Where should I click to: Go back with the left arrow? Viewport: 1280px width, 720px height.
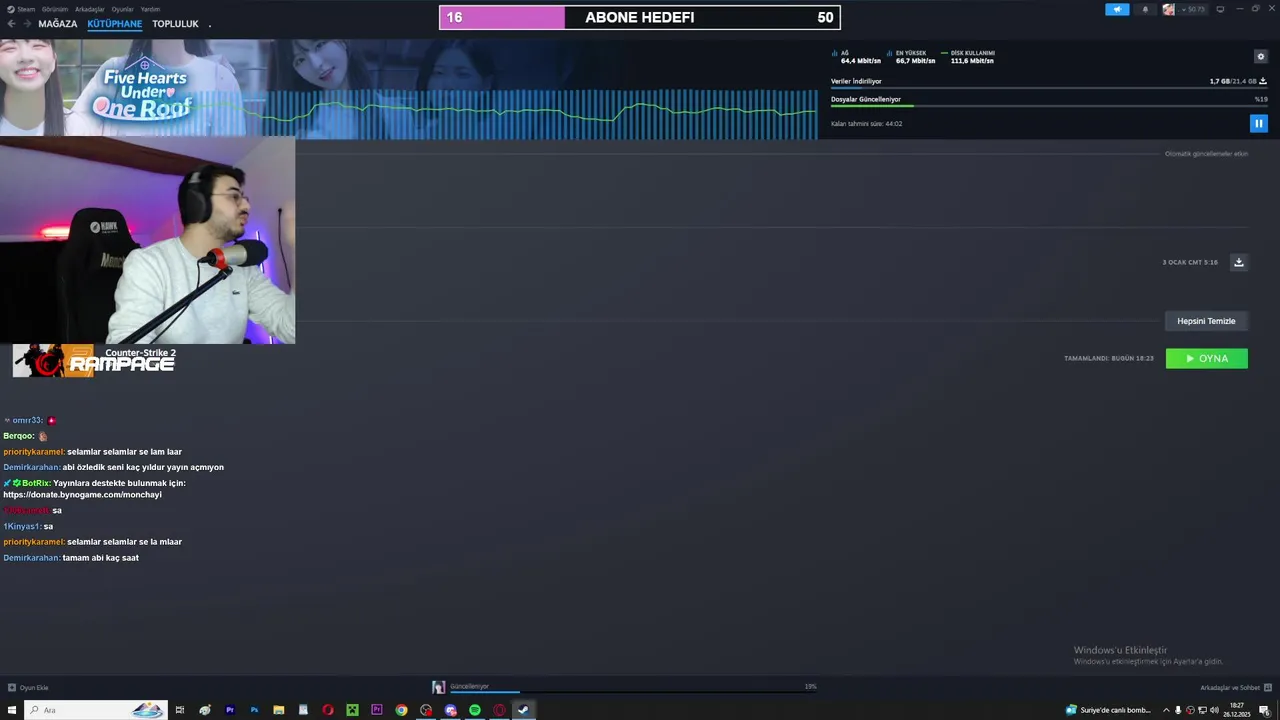(12, 24)
